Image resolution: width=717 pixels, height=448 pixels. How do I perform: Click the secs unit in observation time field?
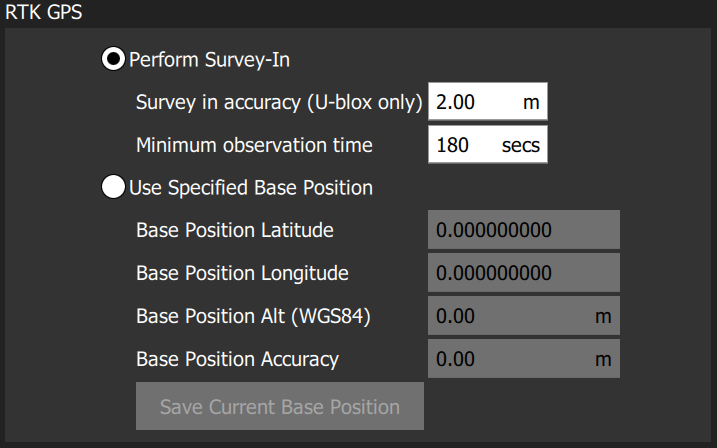(x=521, y=145)
